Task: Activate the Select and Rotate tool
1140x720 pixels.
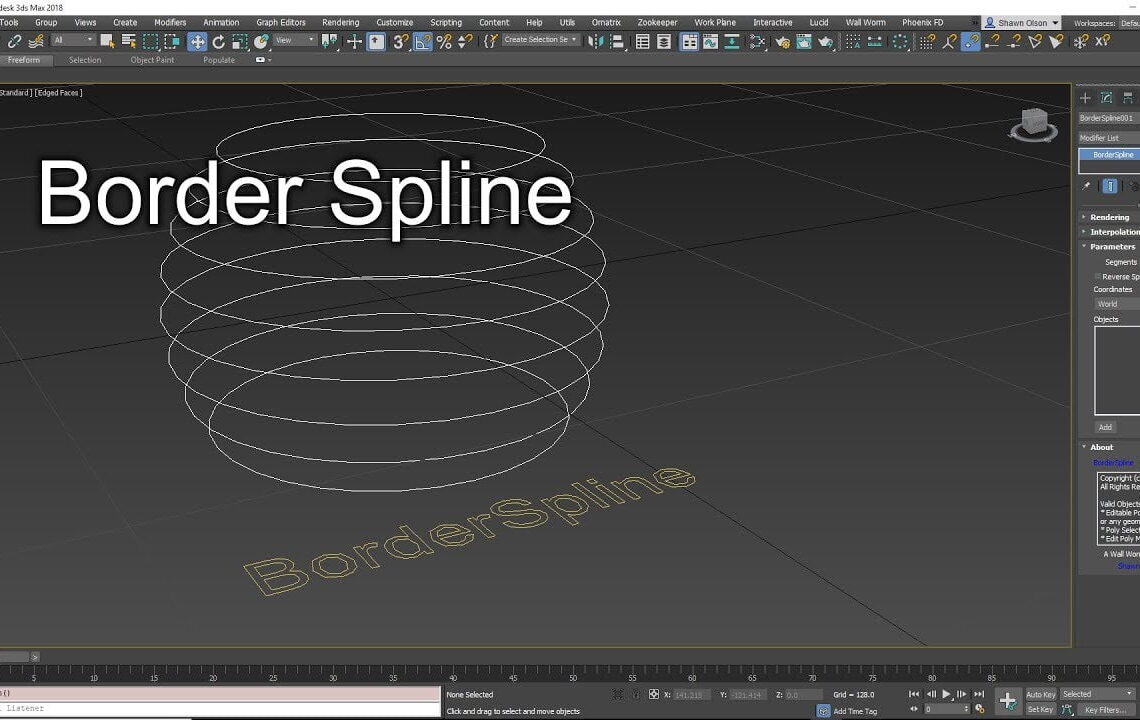Action: tap(219, 42)
